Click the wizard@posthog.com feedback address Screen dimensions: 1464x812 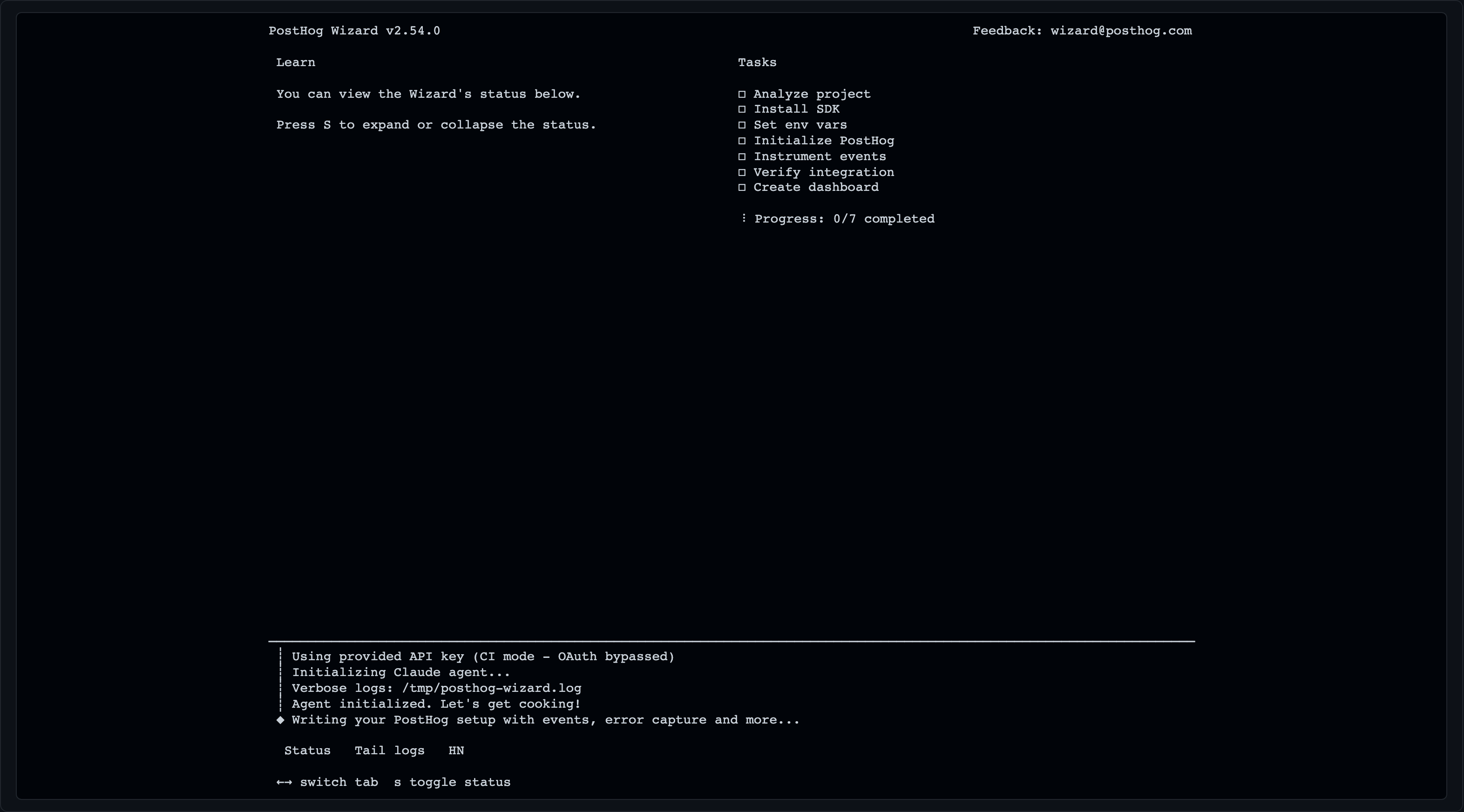coord(1121,31)
